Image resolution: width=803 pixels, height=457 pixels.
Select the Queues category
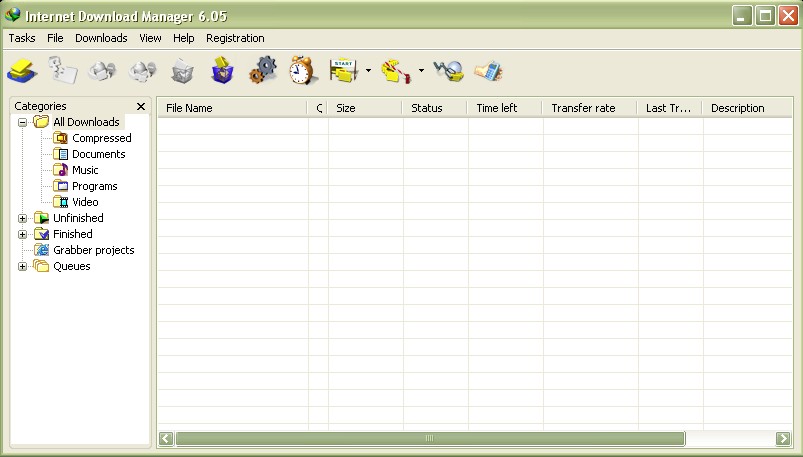[x=72, y=266]
